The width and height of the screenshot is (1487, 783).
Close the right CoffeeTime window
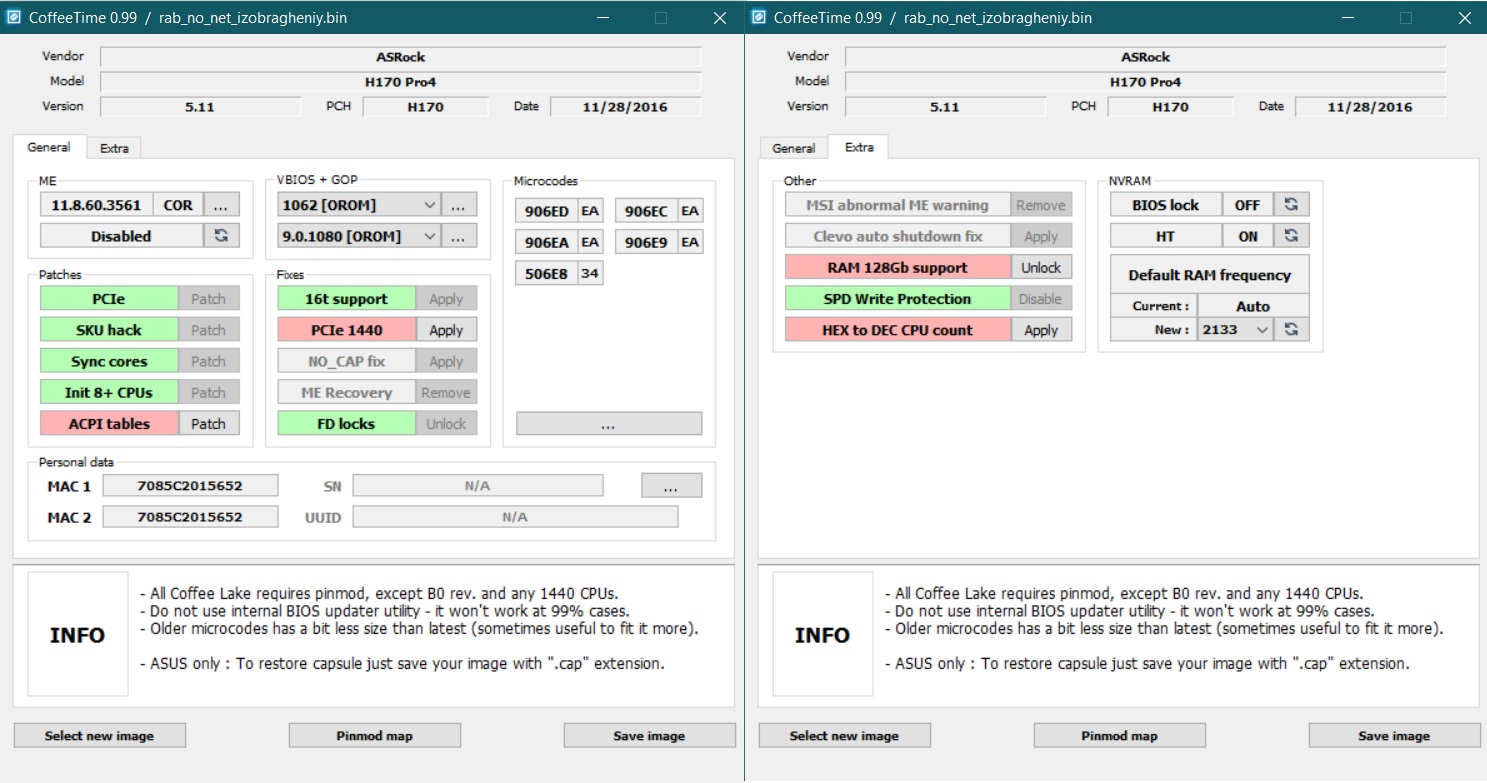[x=1463, y=18]
